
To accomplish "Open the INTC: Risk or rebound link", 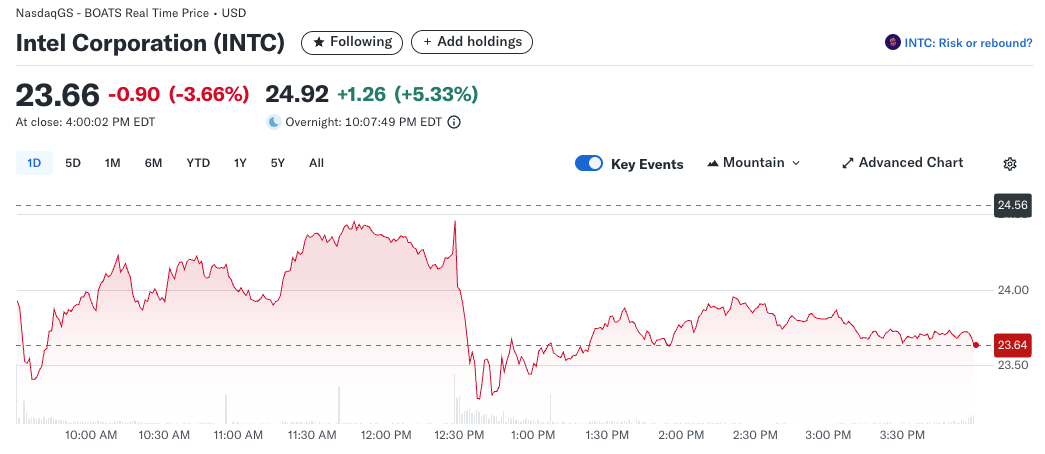I will pyautogui.click(x=967, y=43).
